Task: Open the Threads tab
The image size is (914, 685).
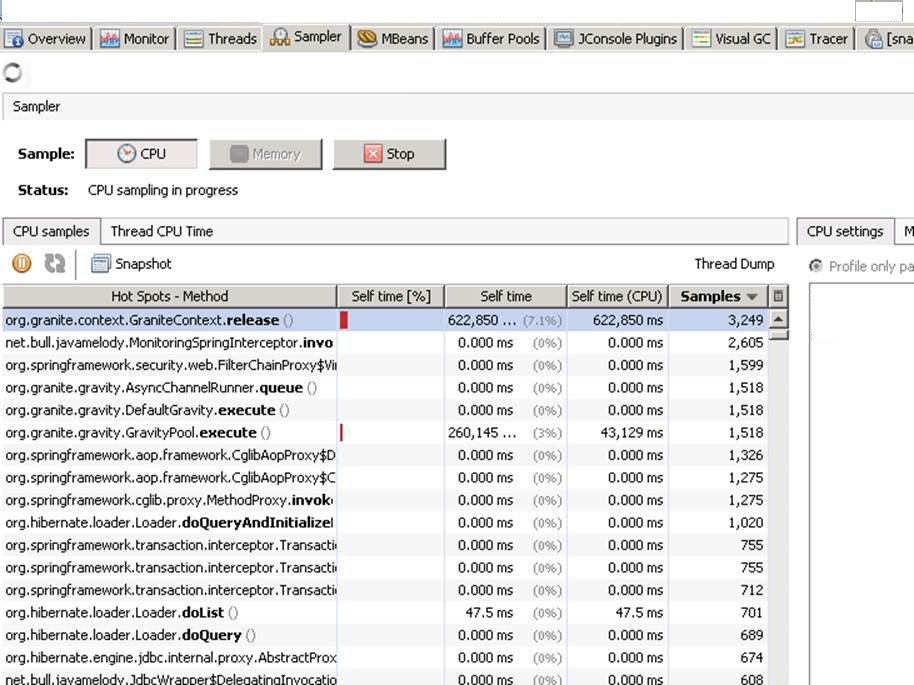Action: coord(220,38)
